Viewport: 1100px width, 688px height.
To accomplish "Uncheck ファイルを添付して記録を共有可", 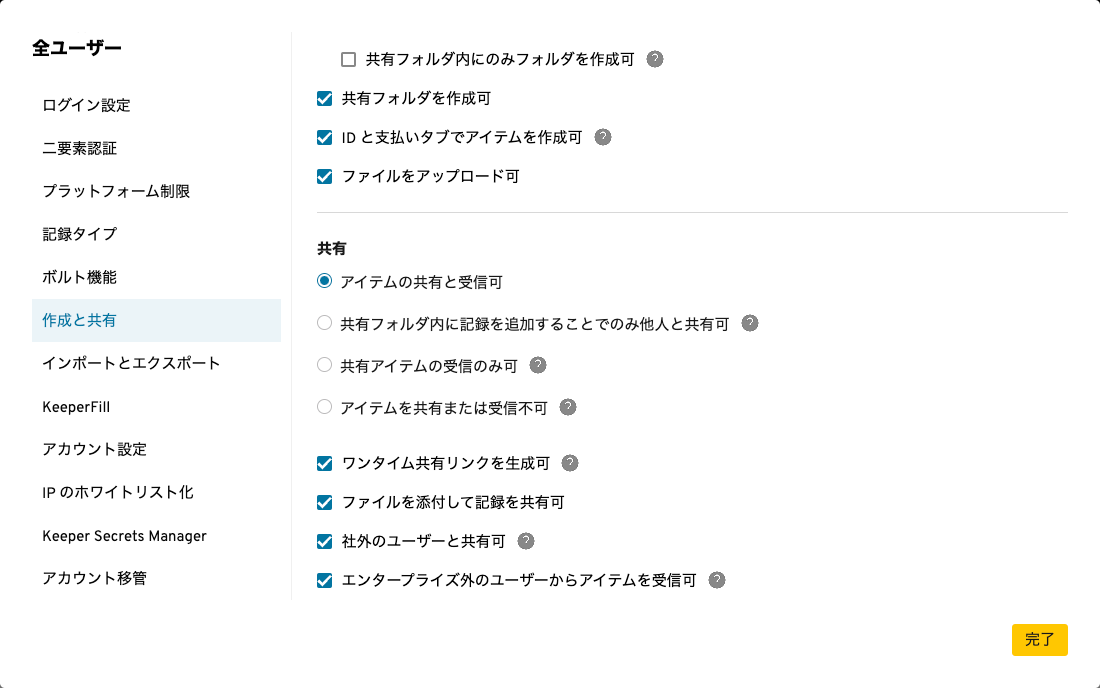I will click(324, 503).
